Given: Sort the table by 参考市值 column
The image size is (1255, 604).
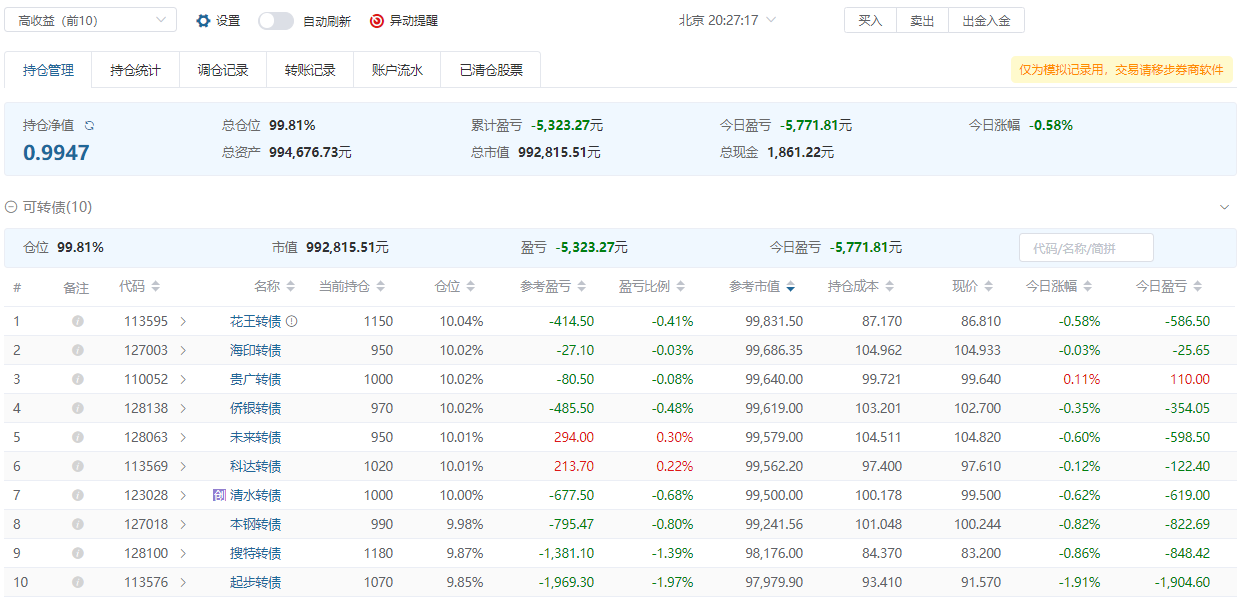Looking at the screenshot, I should [x=790, y=287].
